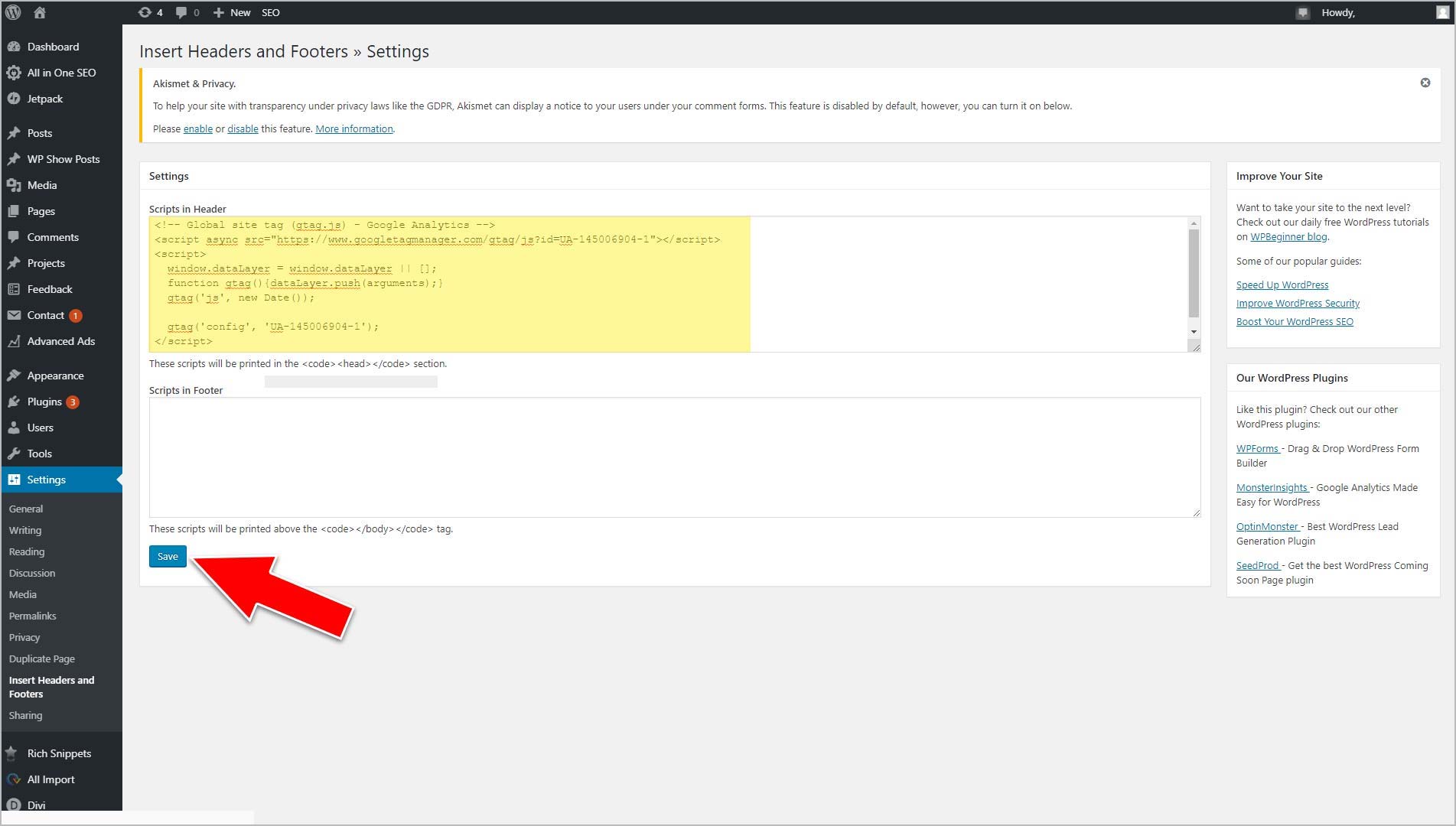Click the footer textarea resize handle
Screen dimensions: 1456x826
click(x=1196, y=512)
